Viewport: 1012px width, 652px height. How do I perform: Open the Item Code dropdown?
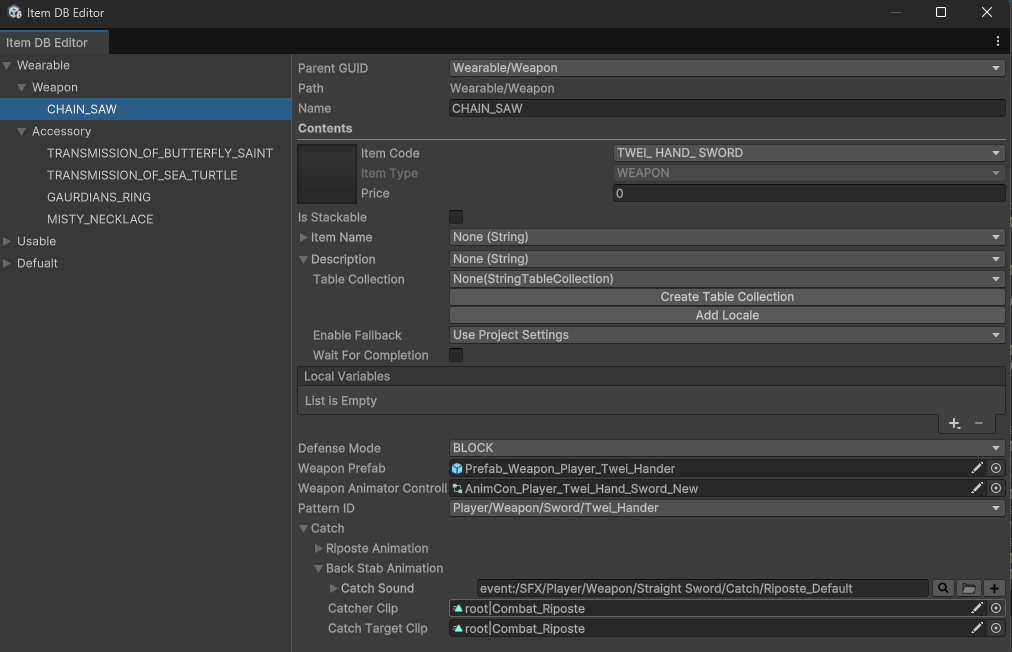[x=808, y=153]
